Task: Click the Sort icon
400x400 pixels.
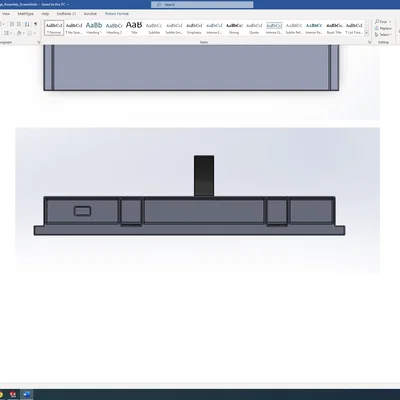Action: coord(27,24)
